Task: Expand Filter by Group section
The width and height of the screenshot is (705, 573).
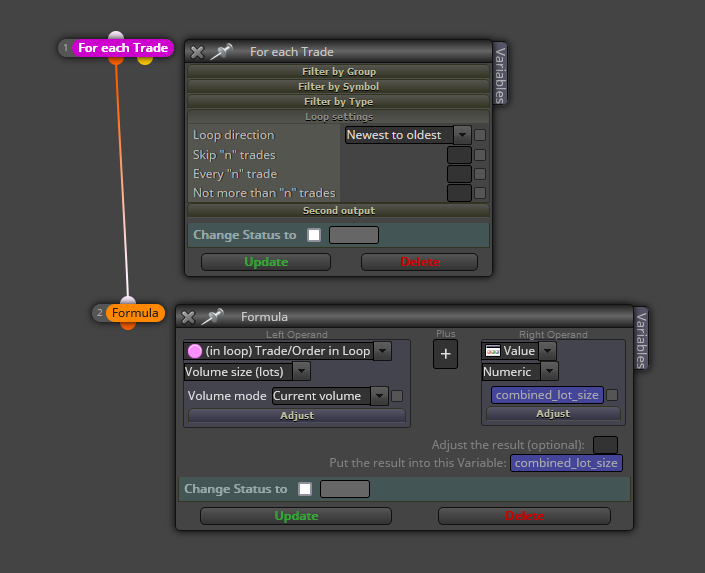Action: (339, 72)
